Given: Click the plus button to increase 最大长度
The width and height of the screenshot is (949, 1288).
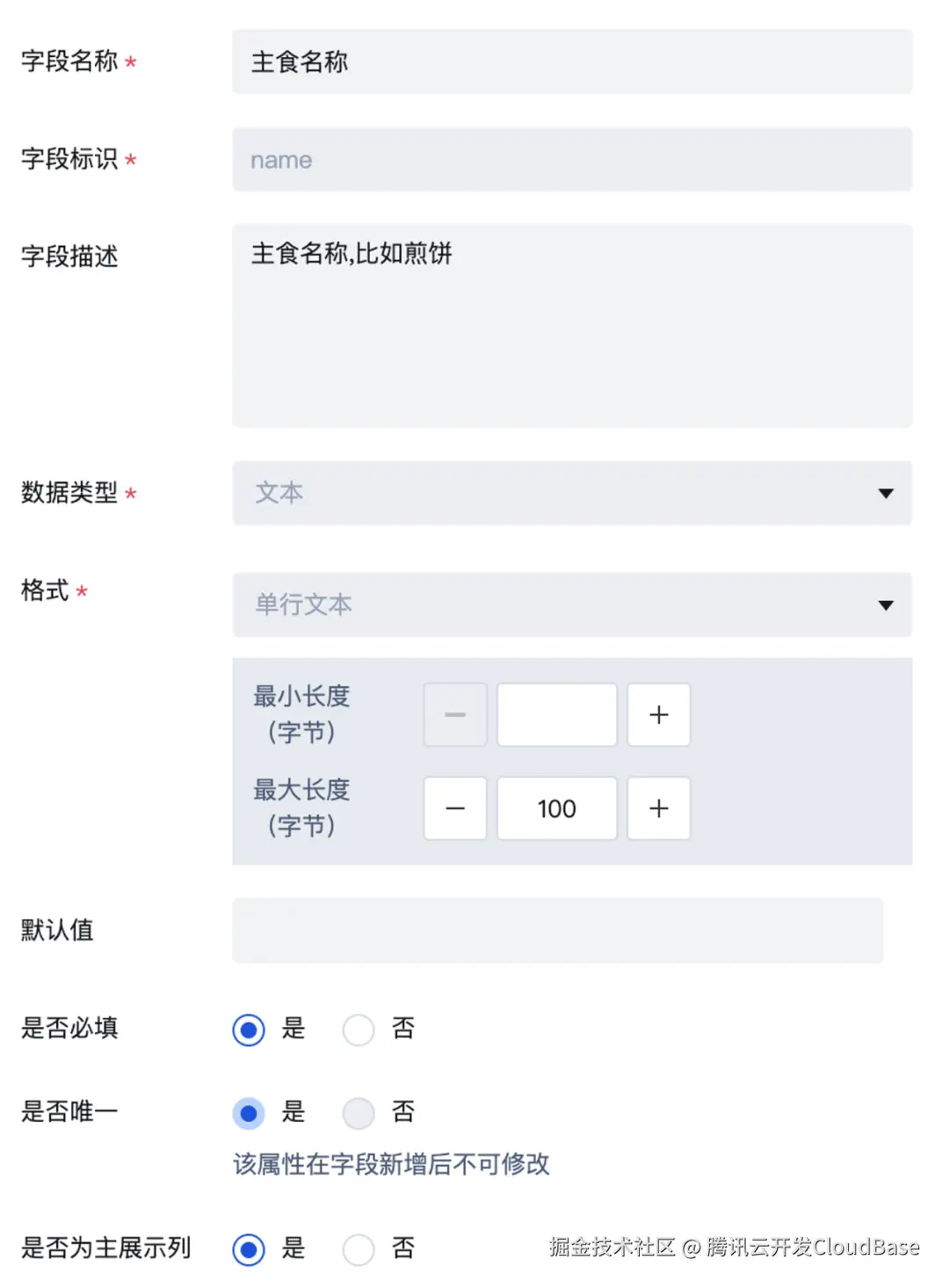Looking at the screenshot, I should coord(658,808).
